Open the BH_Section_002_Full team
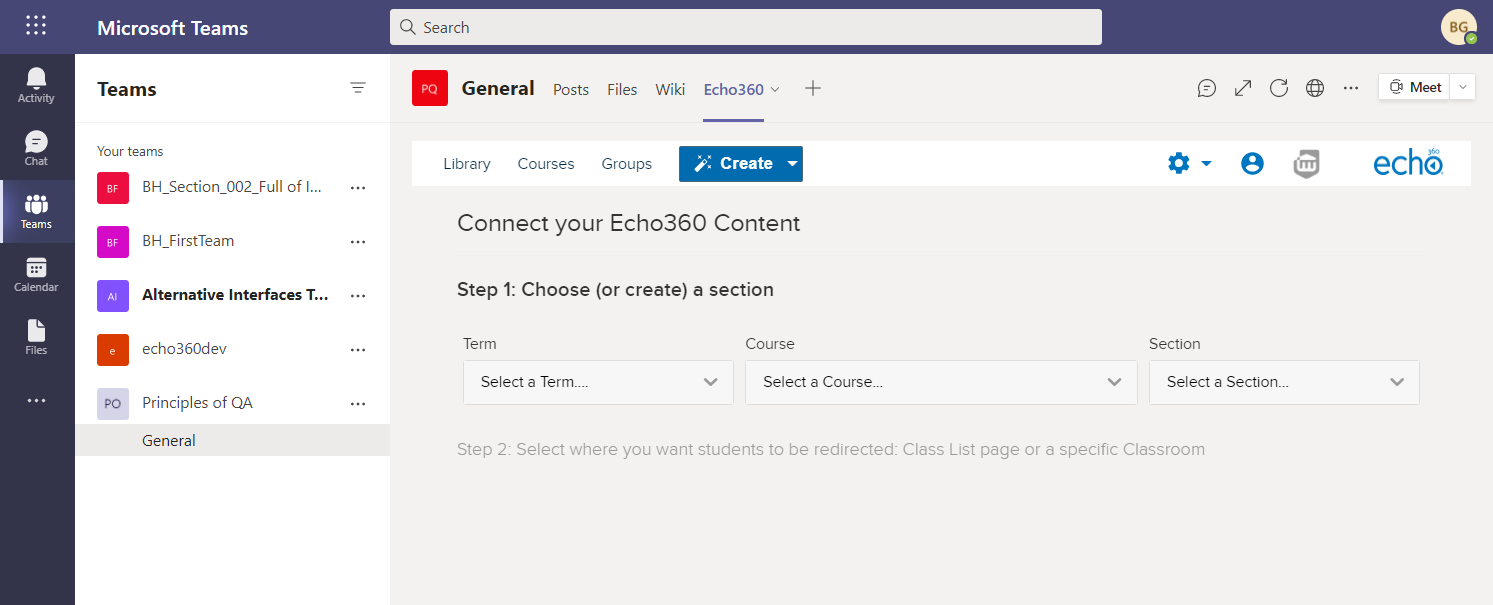This screenshot has width=1493, height=605. tap(232, 187)
